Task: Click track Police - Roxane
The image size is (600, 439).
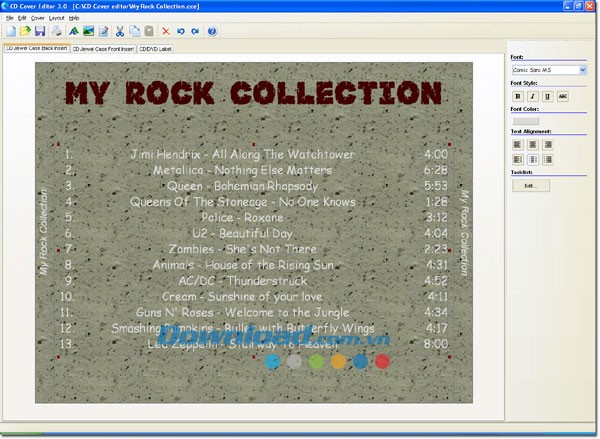Action: [x=243, y=217]
